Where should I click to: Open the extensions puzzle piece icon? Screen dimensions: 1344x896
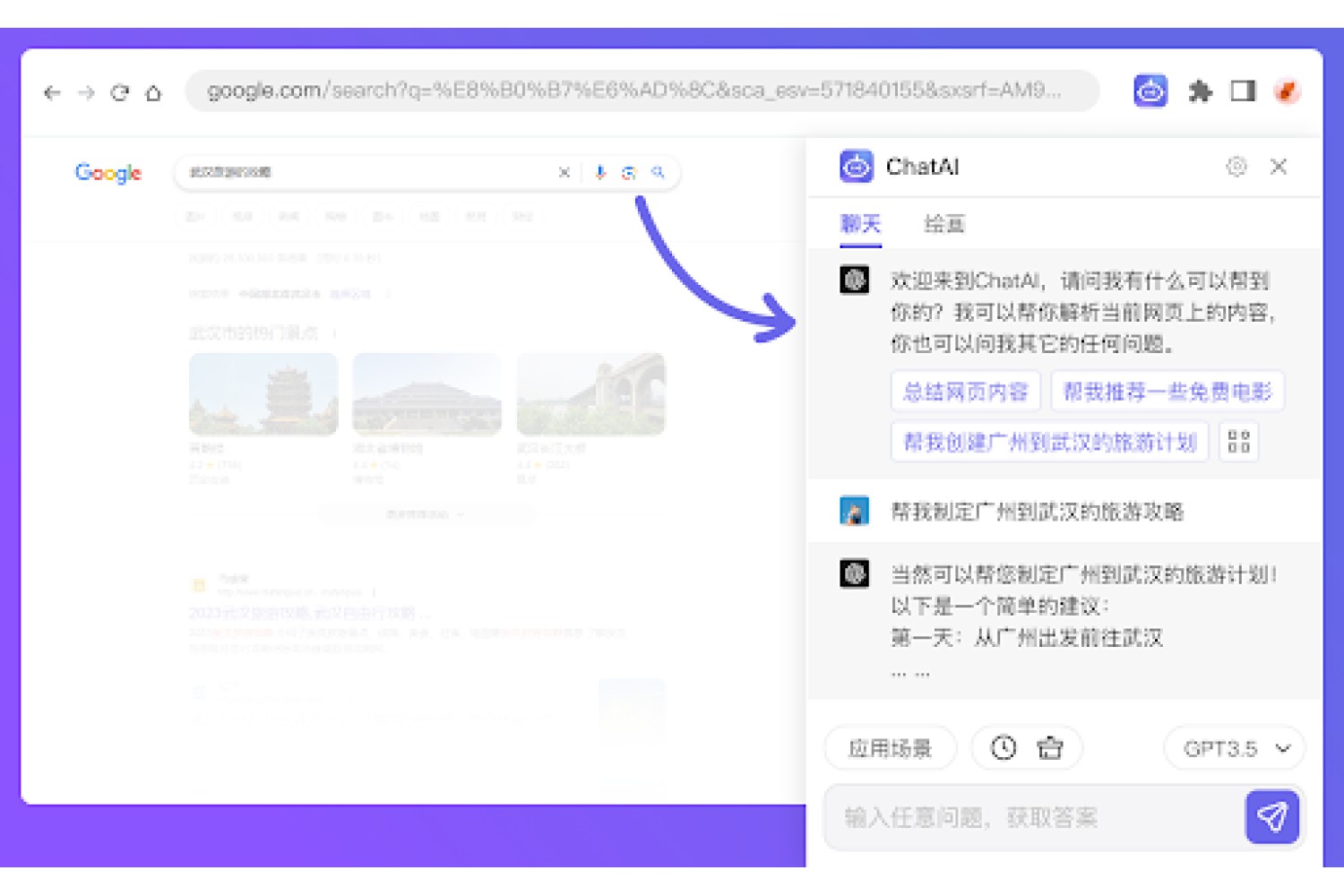point(1200,90)
